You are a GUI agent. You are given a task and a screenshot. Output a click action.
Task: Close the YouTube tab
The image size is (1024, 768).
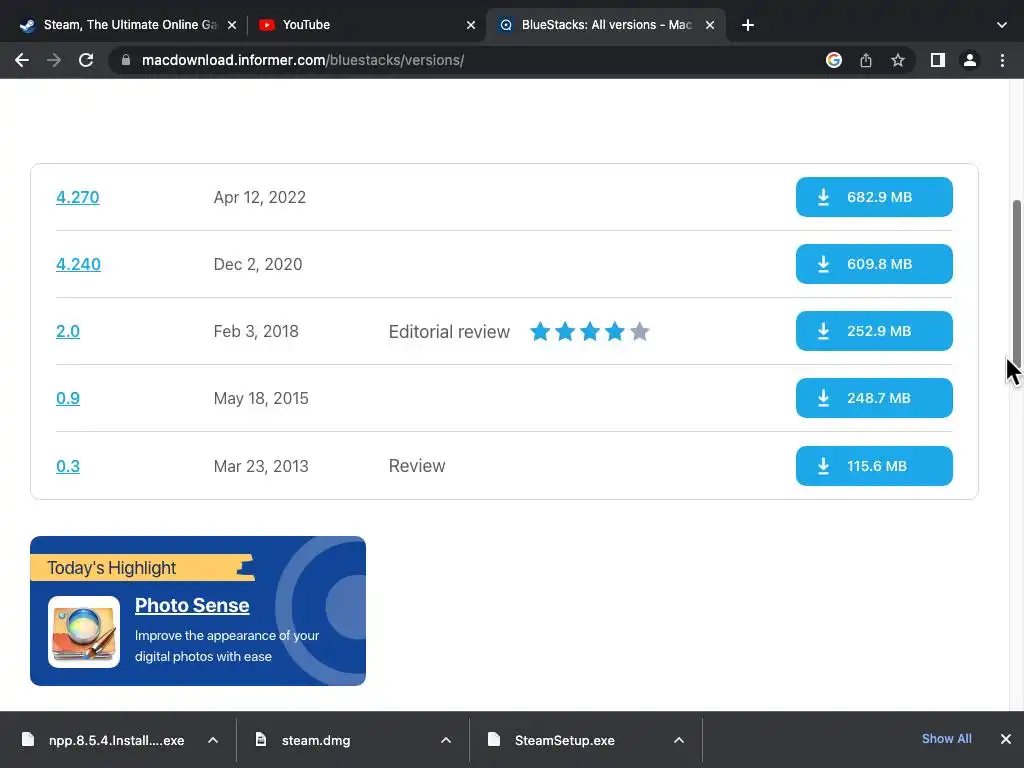tap(471, 25)
